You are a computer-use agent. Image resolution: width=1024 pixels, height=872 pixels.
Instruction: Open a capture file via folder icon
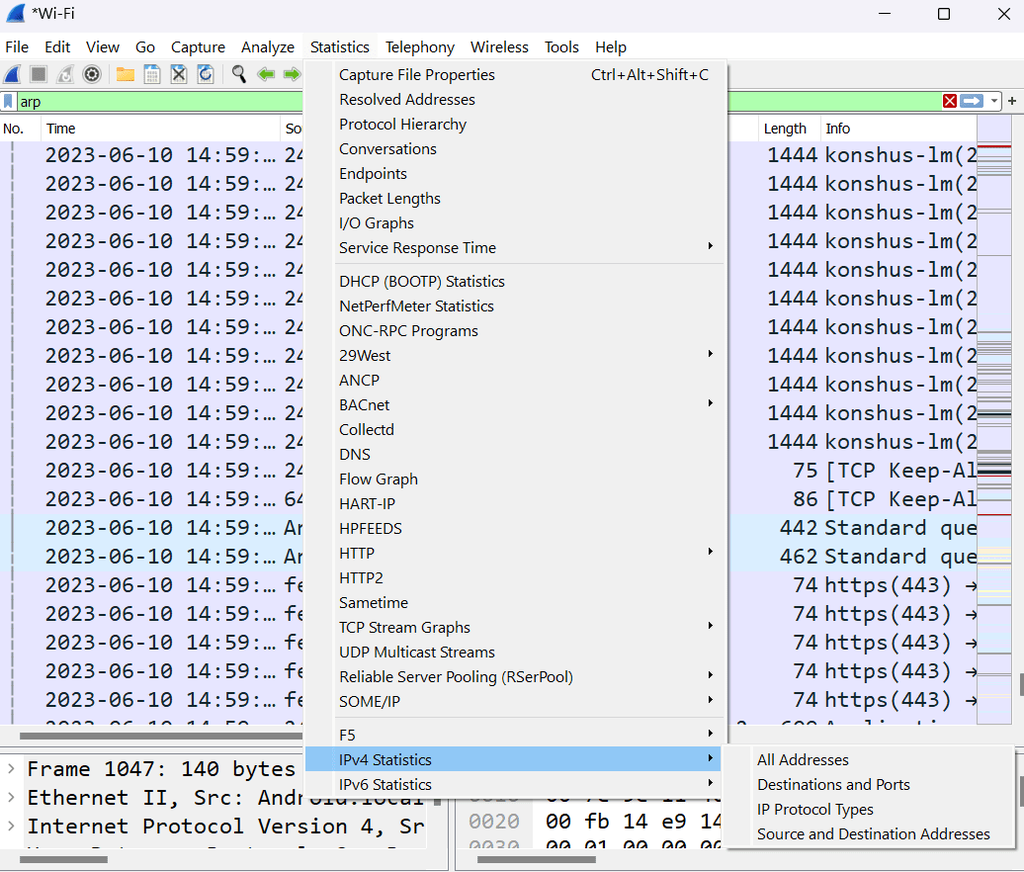pyautogui.click(x=125, y=74)
